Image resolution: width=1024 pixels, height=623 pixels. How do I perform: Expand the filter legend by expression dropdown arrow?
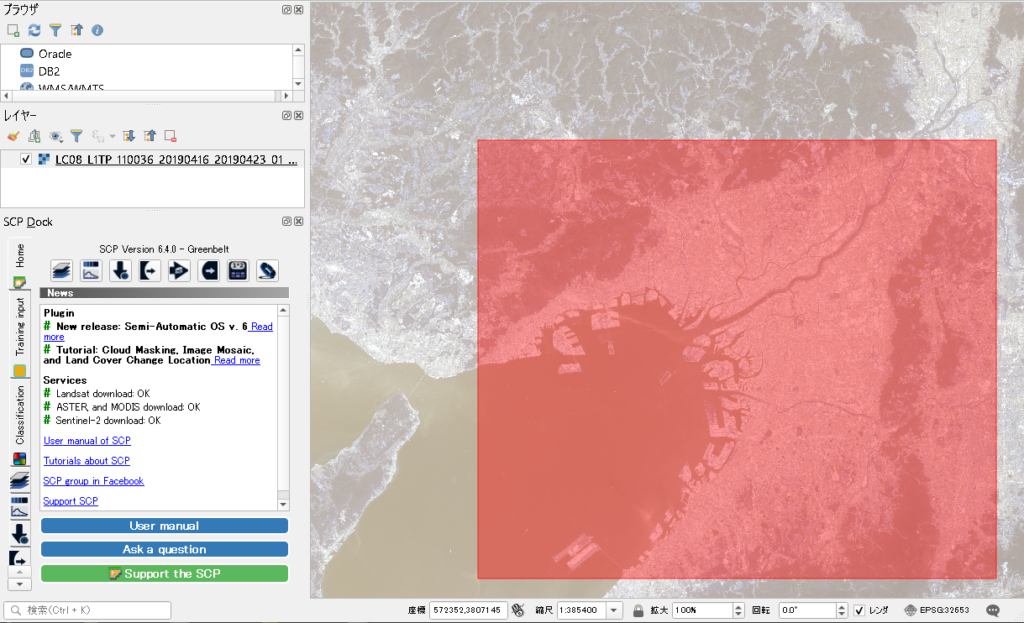(x=113, y=136)
